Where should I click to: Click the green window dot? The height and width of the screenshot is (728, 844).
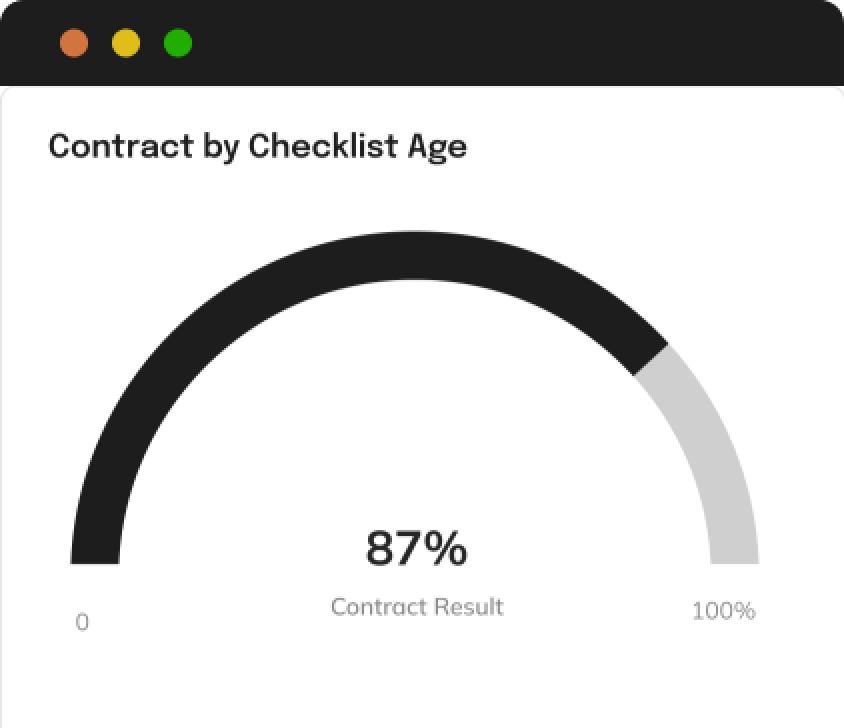pos(178,43)
